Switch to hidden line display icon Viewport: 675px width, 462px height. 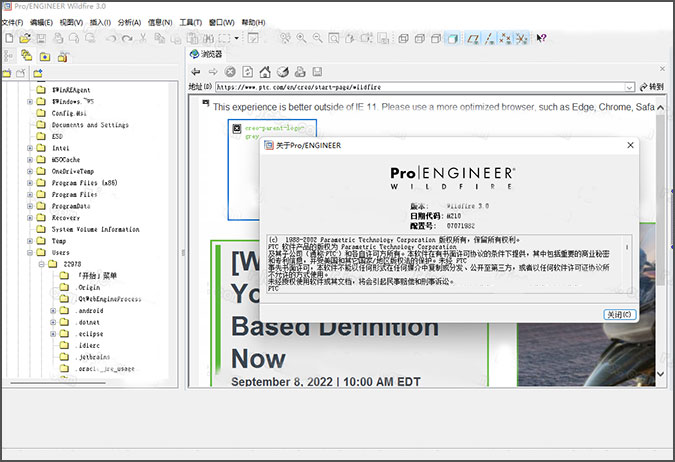point(420,38)
